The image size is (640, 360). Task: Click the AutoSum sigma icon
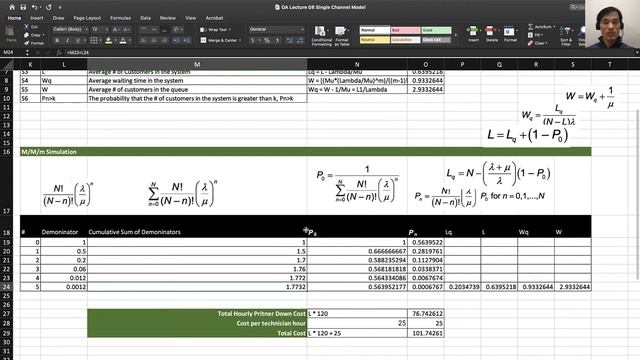[x=531, y=27]
